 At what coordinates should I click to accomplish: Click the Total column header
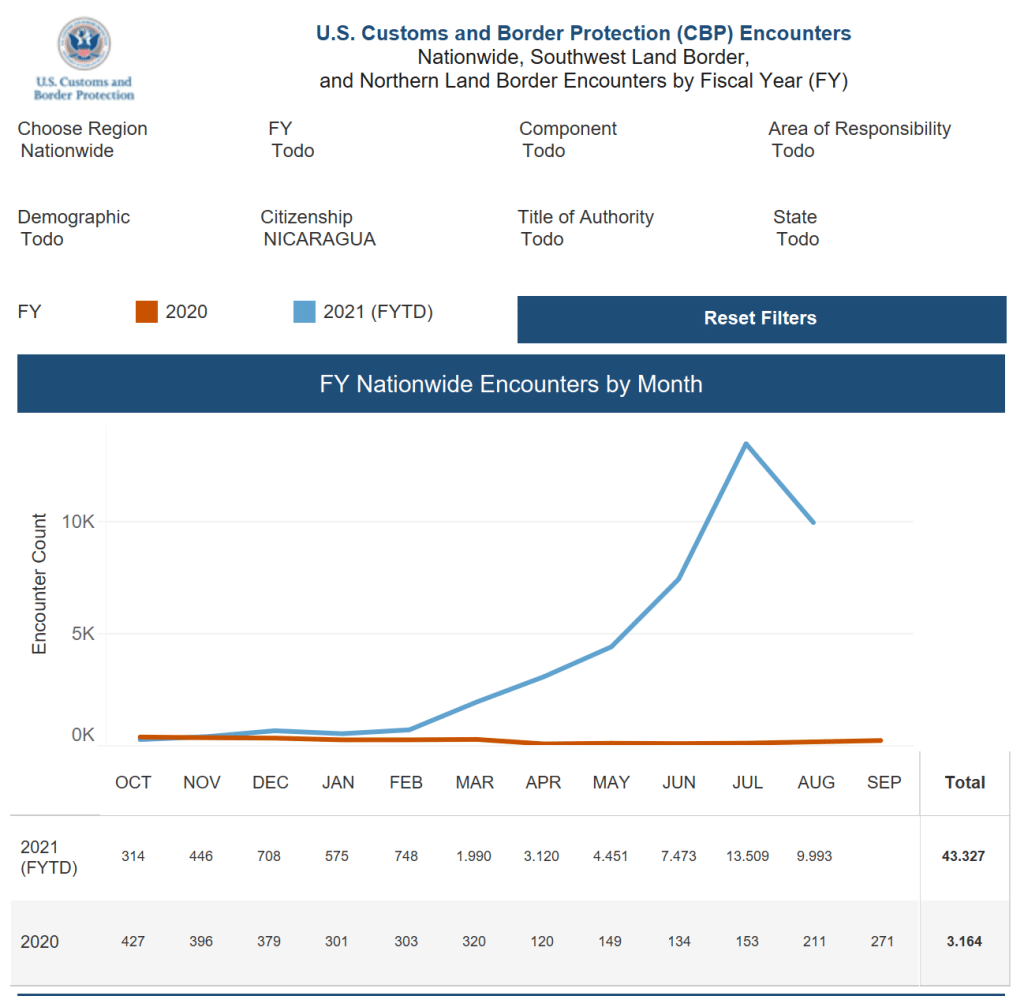click(965, 783)
